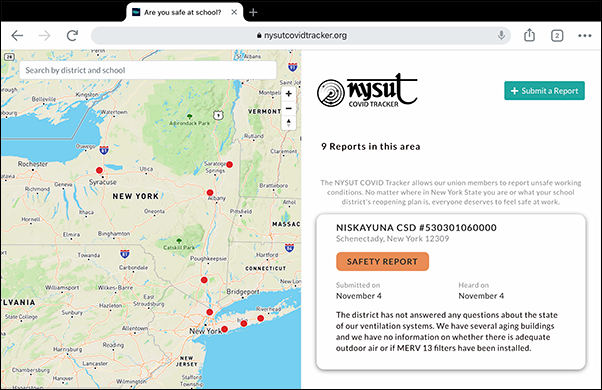Select the red marker at Saratoga Springs
Screen dimensions: 602x390
pyautogui.click(x=230, y=165)
